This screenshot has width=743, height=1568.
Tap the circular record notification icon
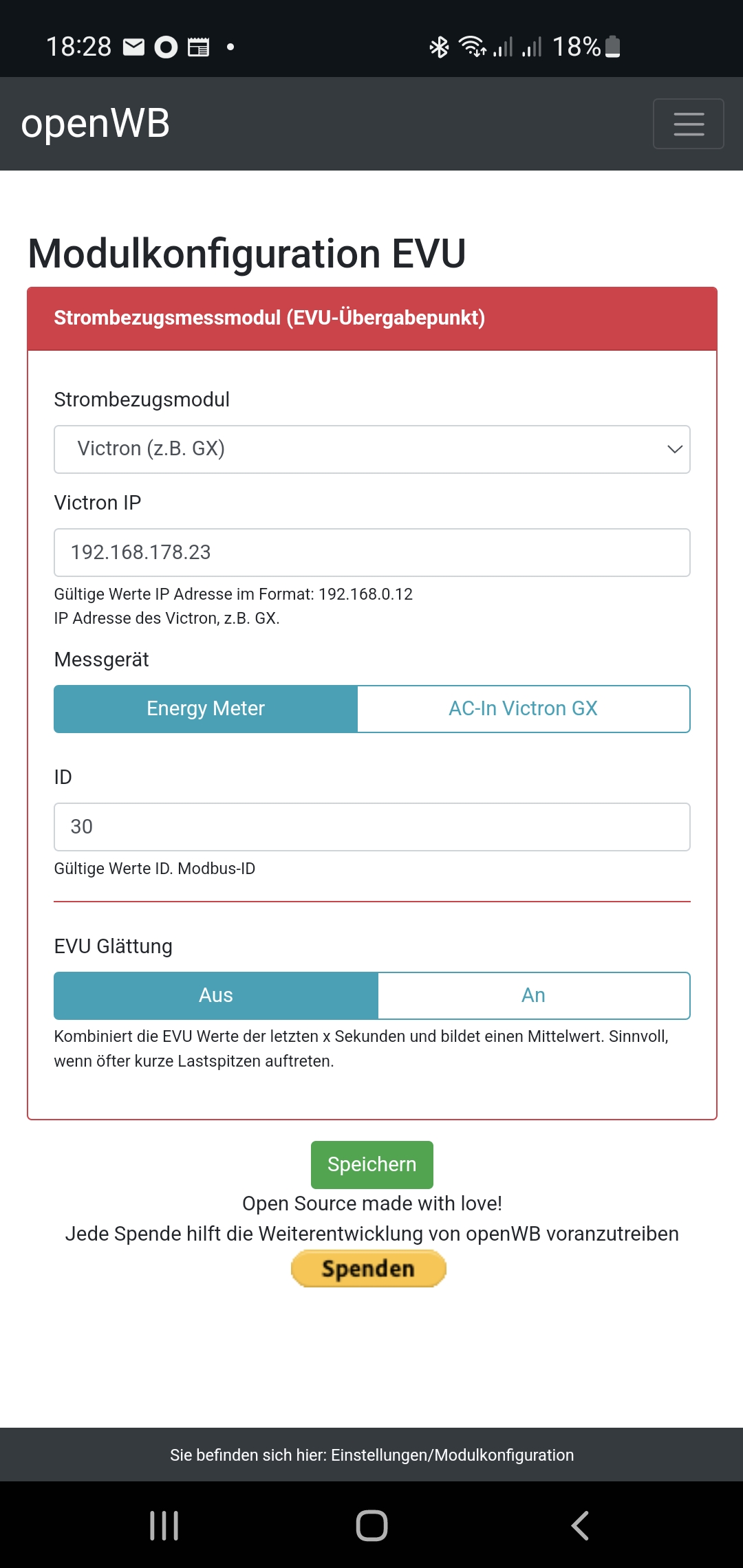[166, 47]
